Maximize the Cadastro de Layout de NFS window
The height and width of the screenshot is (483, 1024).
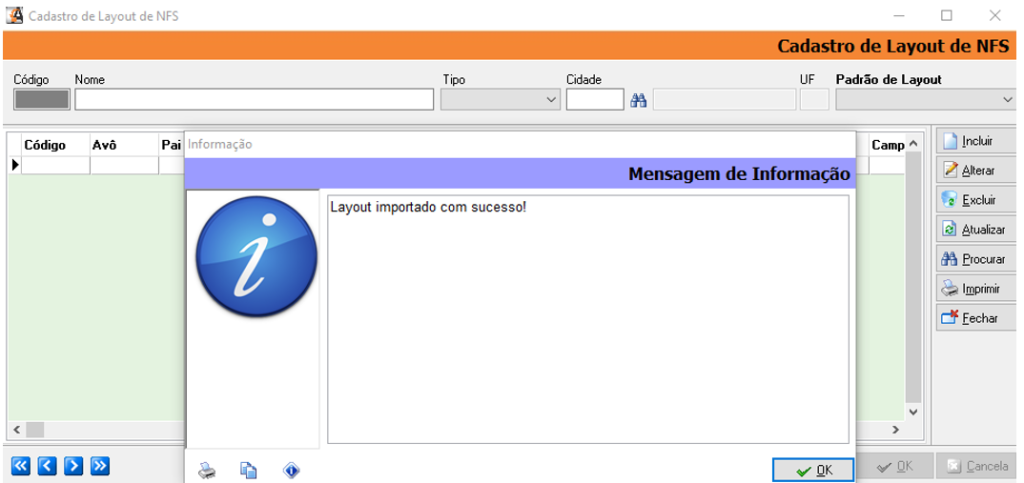click(946, 16)
